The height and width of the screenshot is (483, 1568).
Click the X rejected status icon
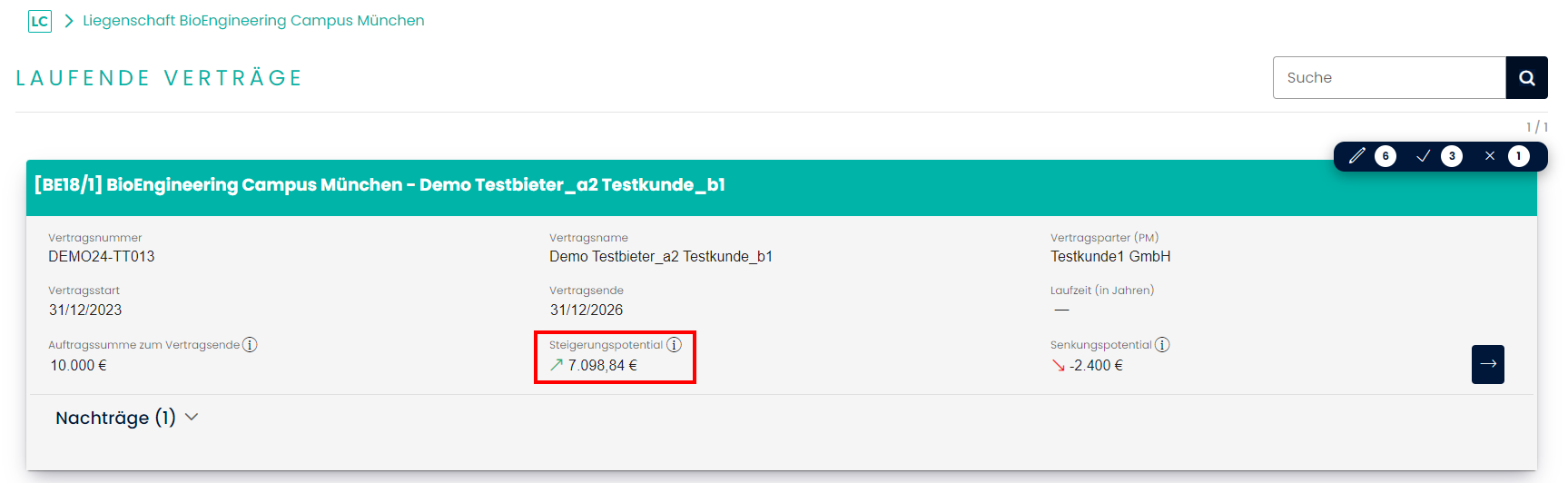pos(1490,156)
